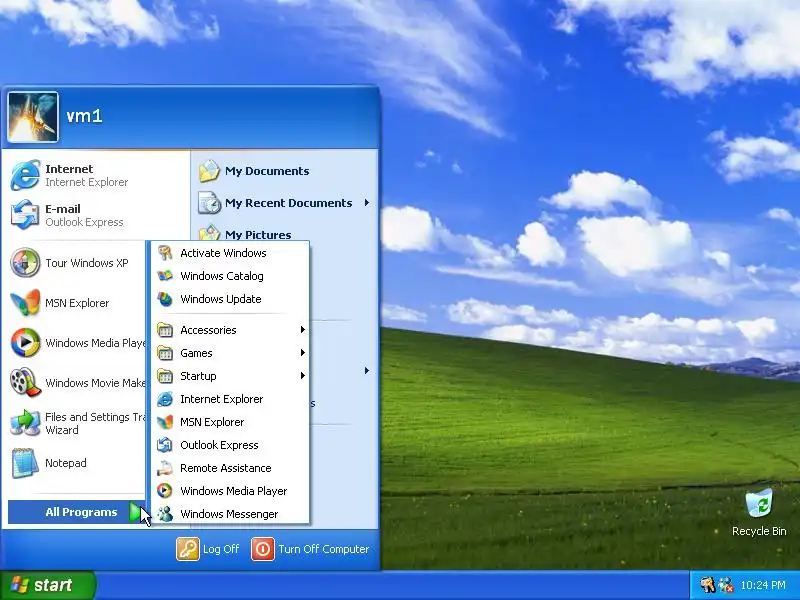Viewport: 800px width, 600px height.
Task: Click the Notepad icon
Action: (x=25, y=463)
